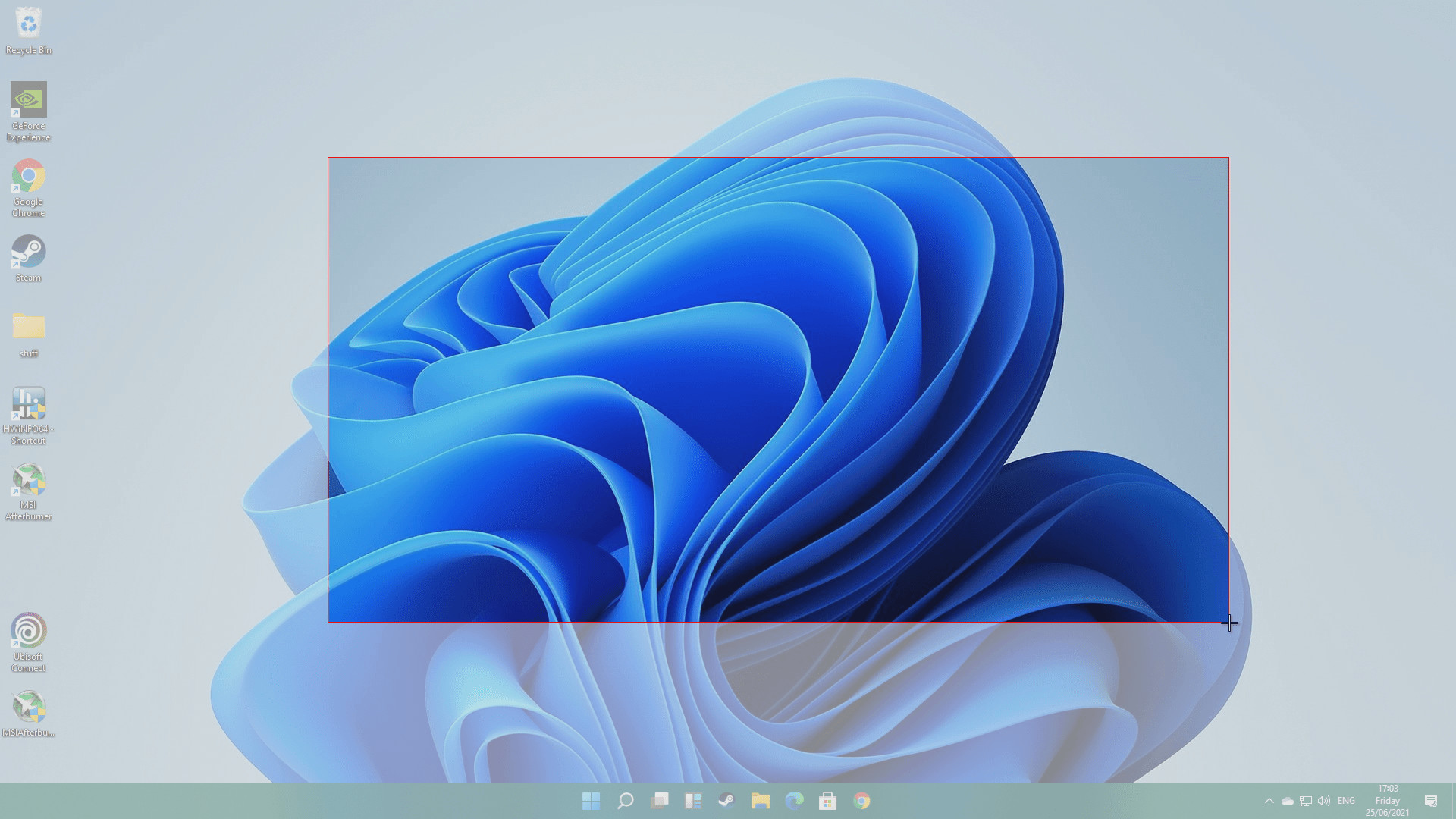Launch Microsoft Edge from the taskbar
This screenshot has width=1456, height=819.
pyautogui.click(x=794, y=801)
